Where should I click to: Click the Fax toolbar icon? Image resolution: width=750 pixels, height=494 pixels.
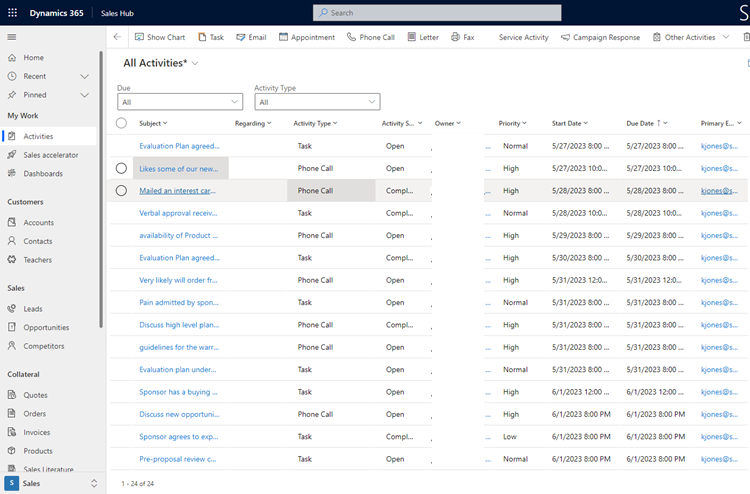pos(462,37)
